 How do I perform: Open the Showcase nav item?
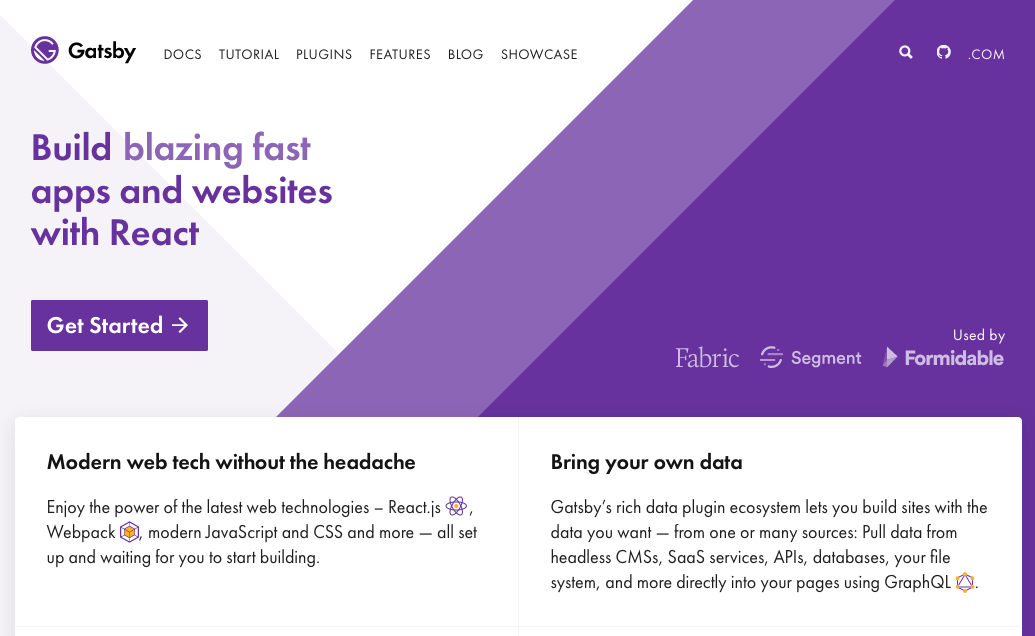tap(539, 55)
